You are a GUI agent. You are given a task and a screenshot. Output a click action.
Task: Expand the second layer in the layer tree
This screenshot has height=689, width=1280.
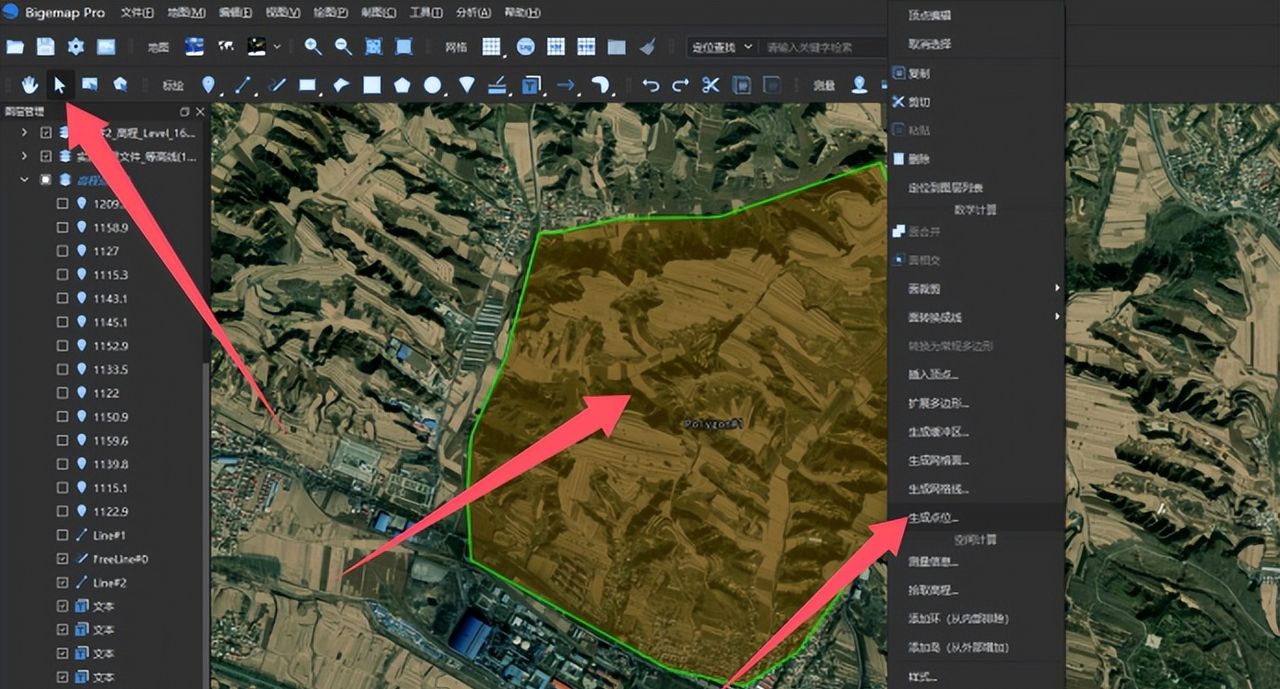(x=24, y=156)
